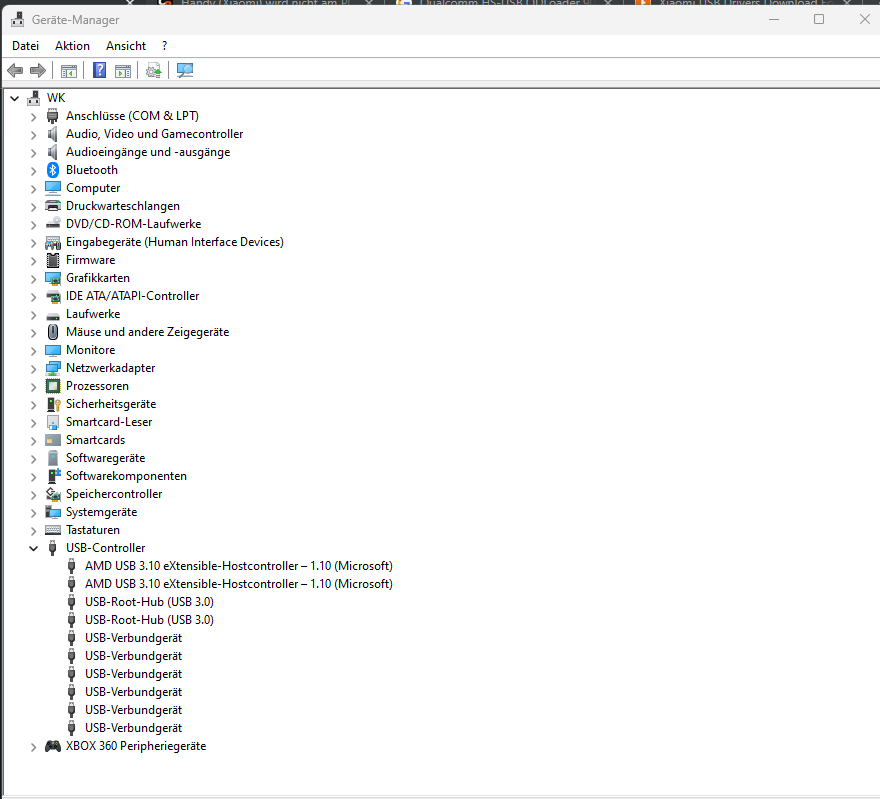The height and width of the screenshot is (799, 880).
Task: Click the Sicherheitsgeräte key icon
Action: coord(53,404)
